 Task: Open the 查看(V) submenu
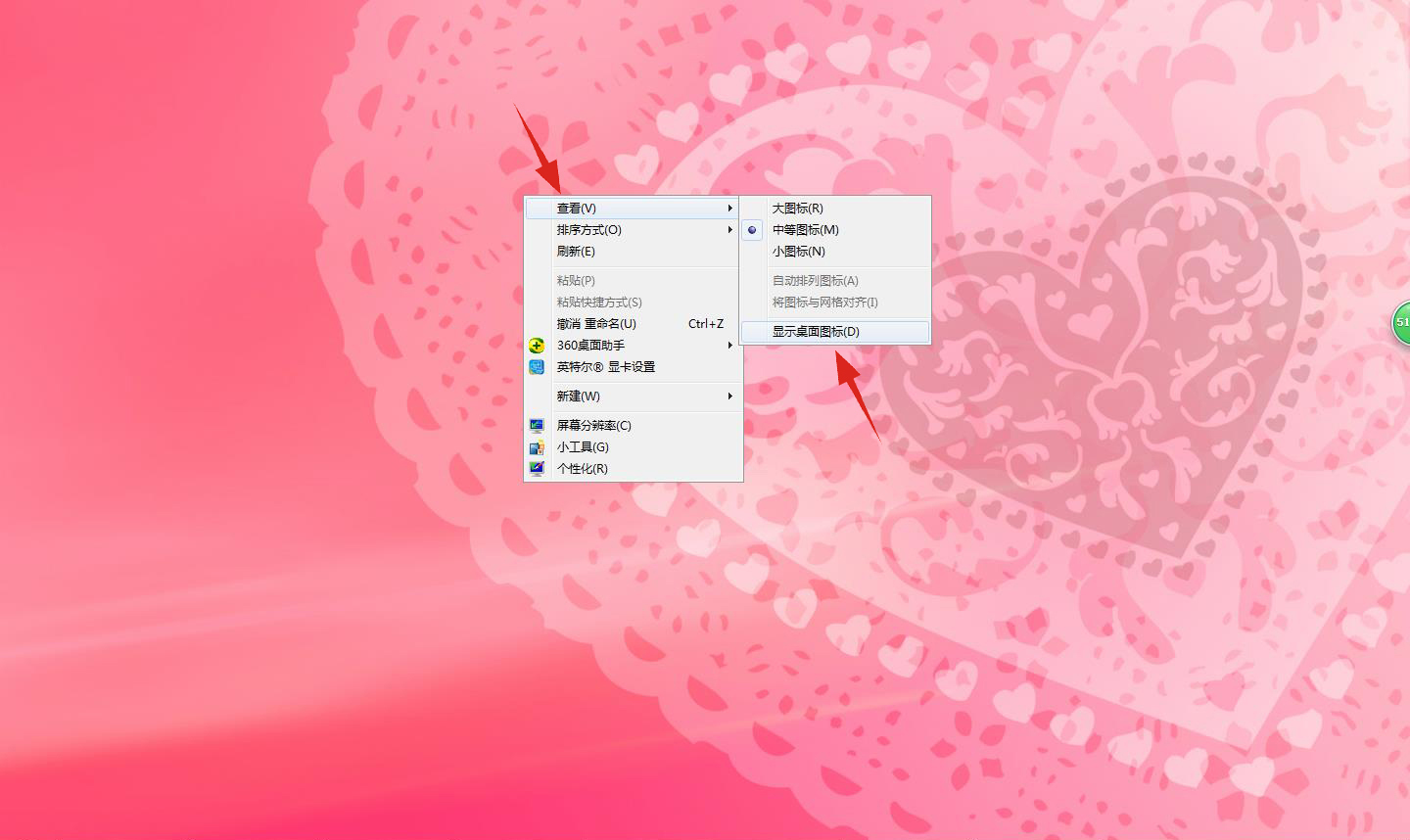pos(633,209)
